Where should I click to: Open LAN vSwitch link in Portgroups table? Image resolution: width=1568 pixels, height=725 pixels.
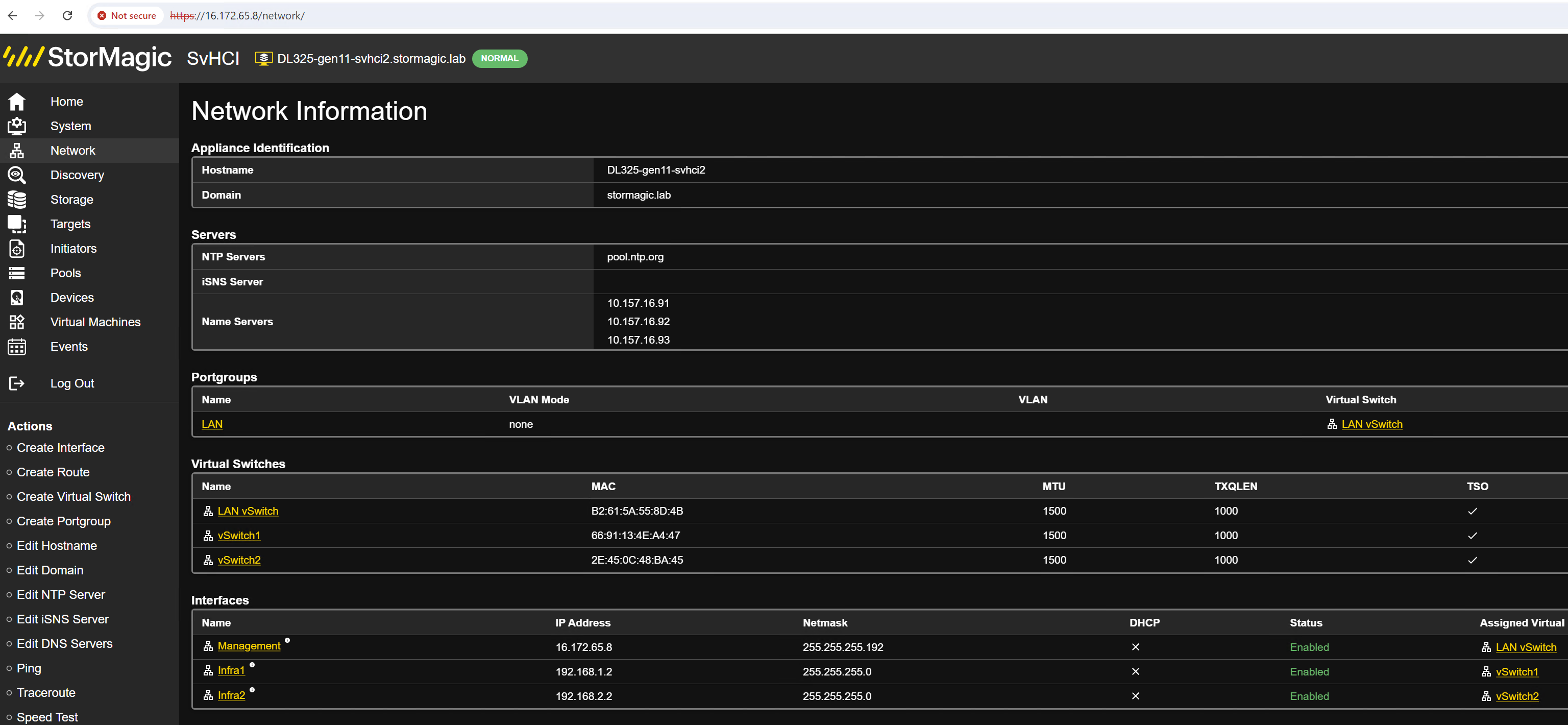click(x=1371, y=424)
